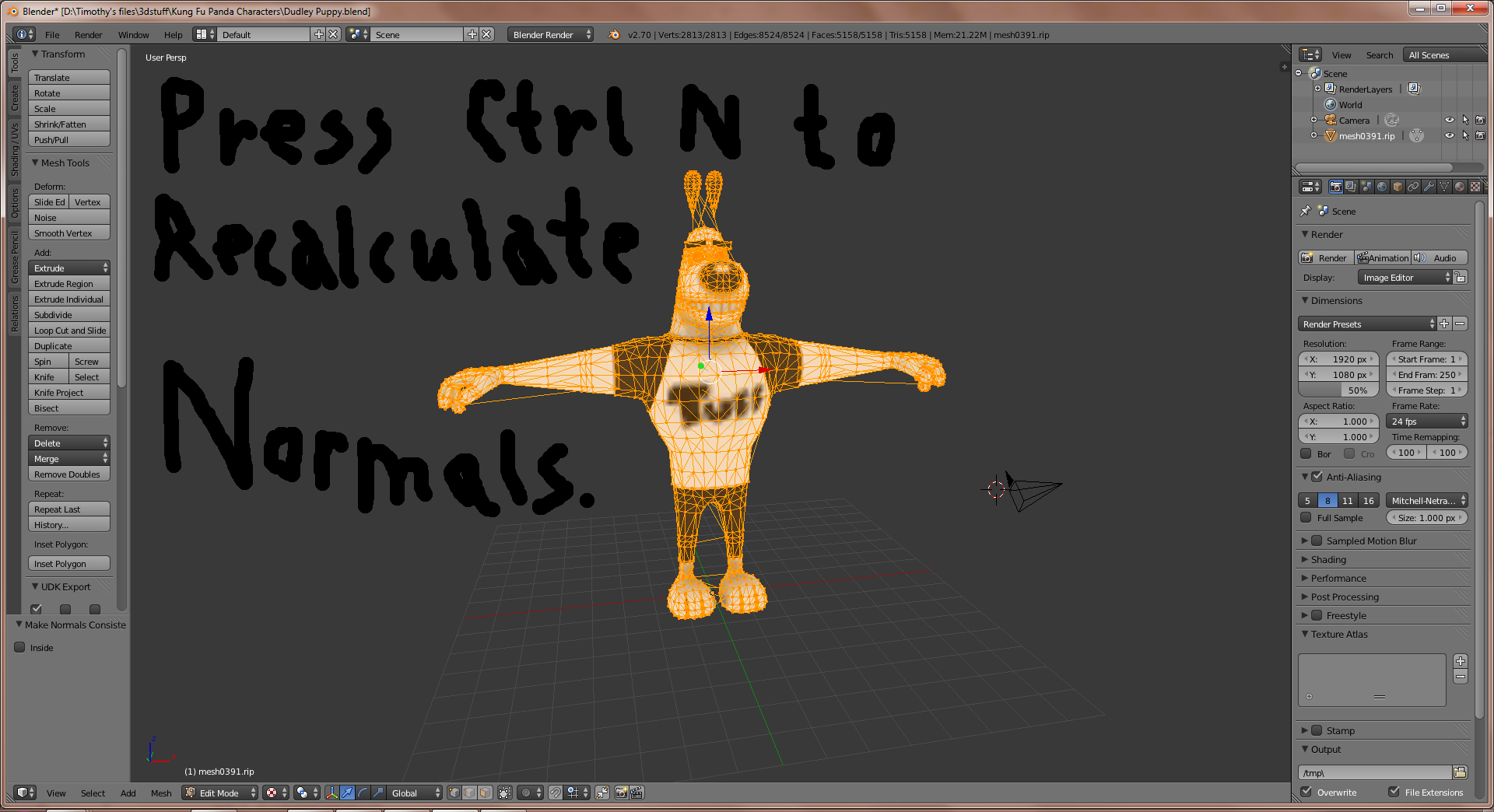
Task: Open the Mesh menu in 3D view header
Action: tap(161, 793)
